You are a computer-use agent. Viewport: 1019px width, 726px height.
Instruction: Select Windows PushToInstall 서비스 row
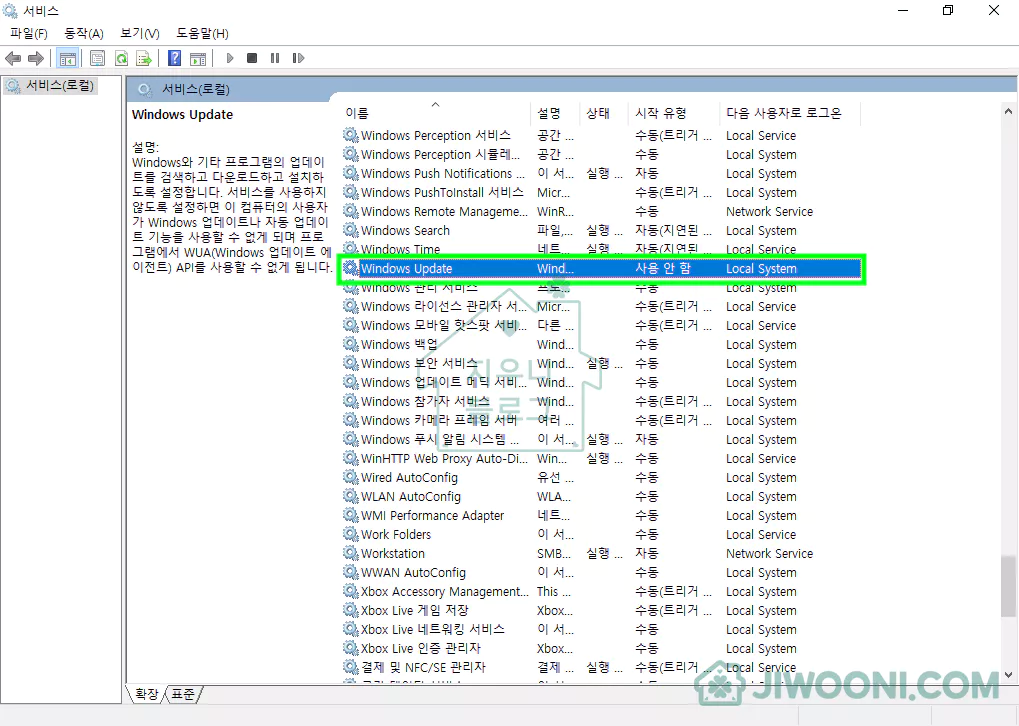[x=601, y=192]
